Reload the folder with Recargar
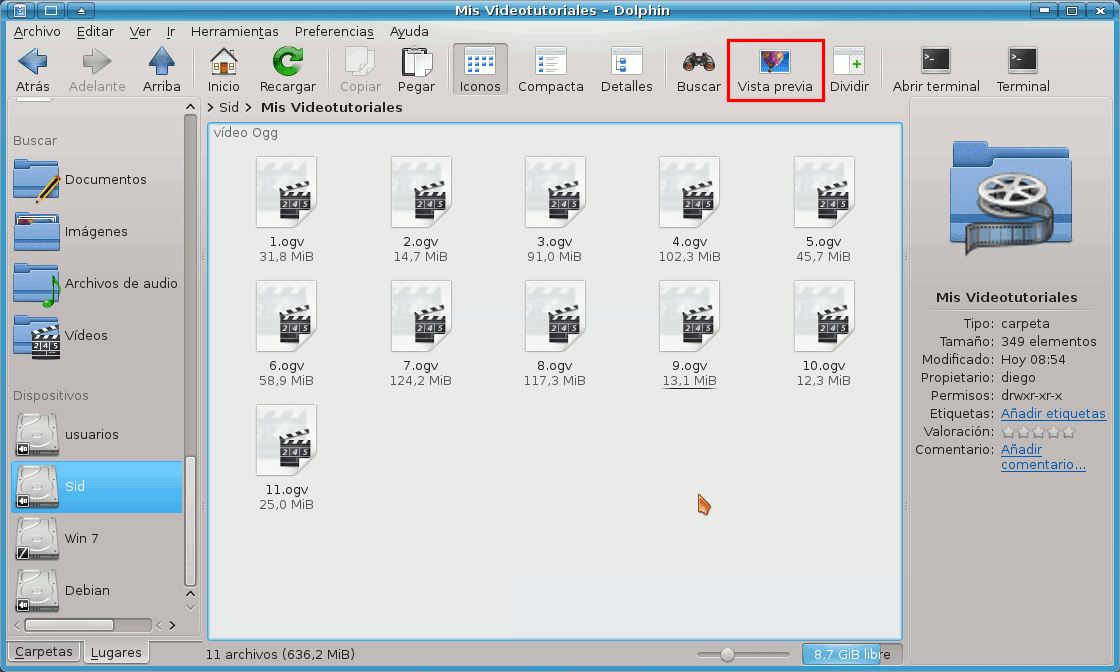This screenshot has height=672, width=1120. 287,70
